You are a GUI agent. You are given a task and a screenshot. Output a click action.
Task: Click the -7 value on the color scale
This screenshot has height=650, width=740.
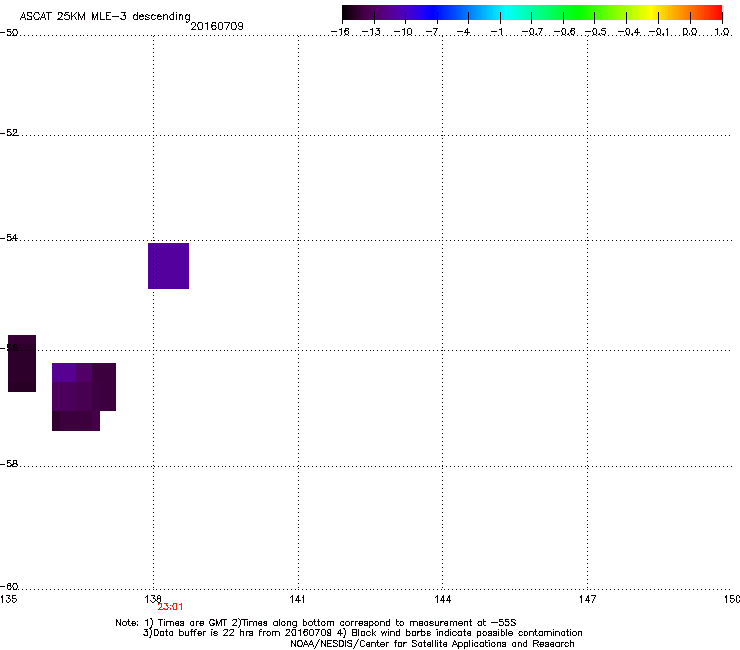433,32
